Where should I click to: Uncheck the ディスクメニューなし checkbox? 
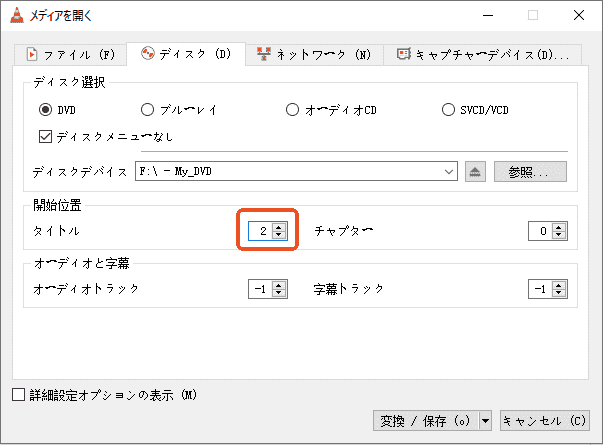tap(44, 136)
